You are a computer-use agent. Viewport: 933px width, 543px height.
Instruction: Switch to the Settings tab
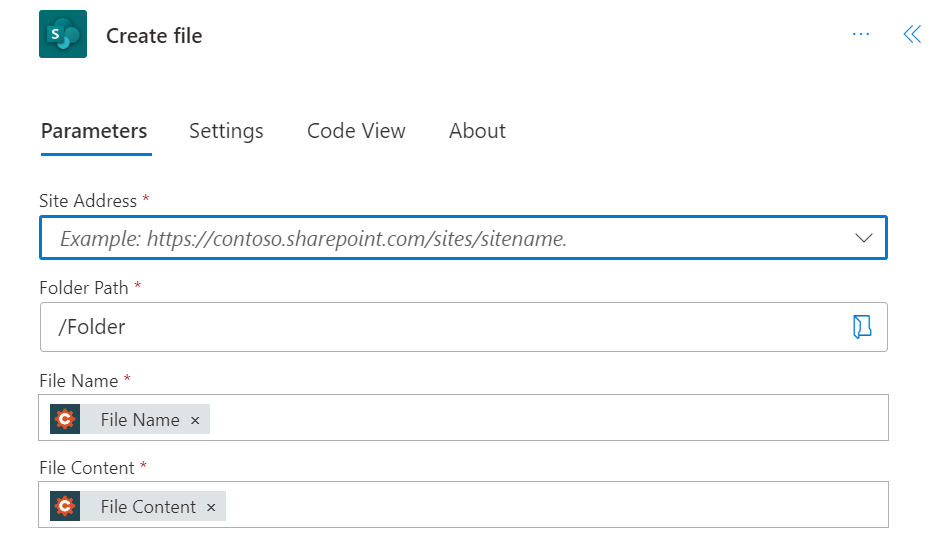click(x=226, y=131)
